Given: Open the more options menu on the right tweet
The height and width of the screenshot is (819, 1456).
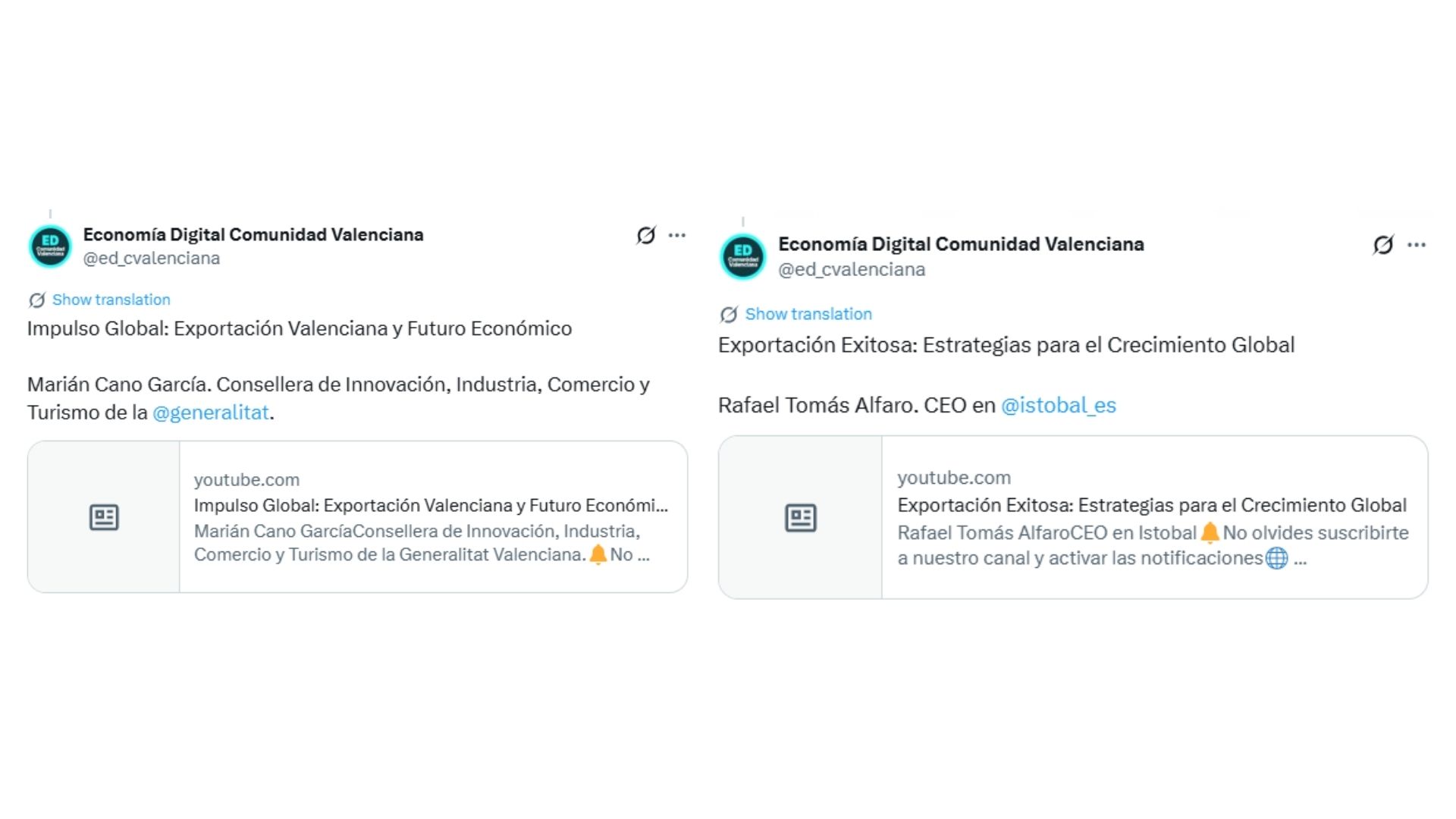Looking at the screenshot, I should point(1416,245).
